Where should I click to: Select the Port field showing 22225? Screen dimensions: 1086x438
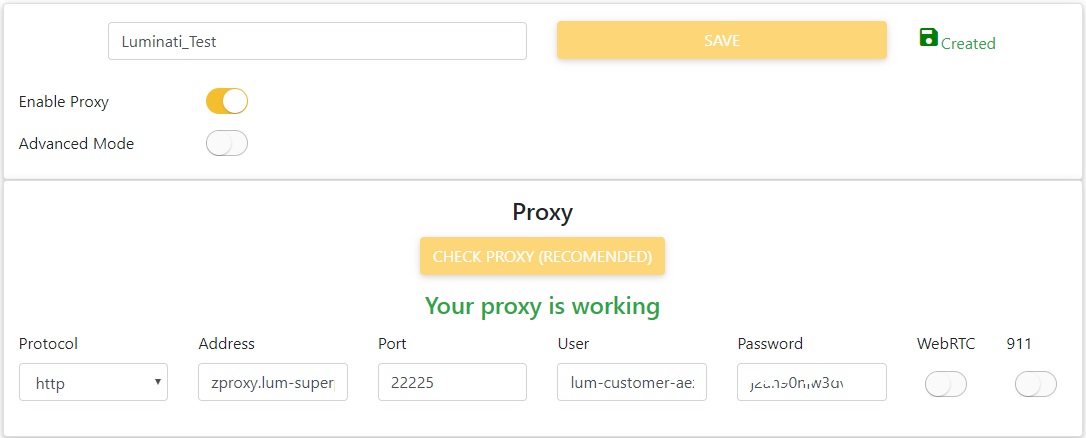coord(452,382)
